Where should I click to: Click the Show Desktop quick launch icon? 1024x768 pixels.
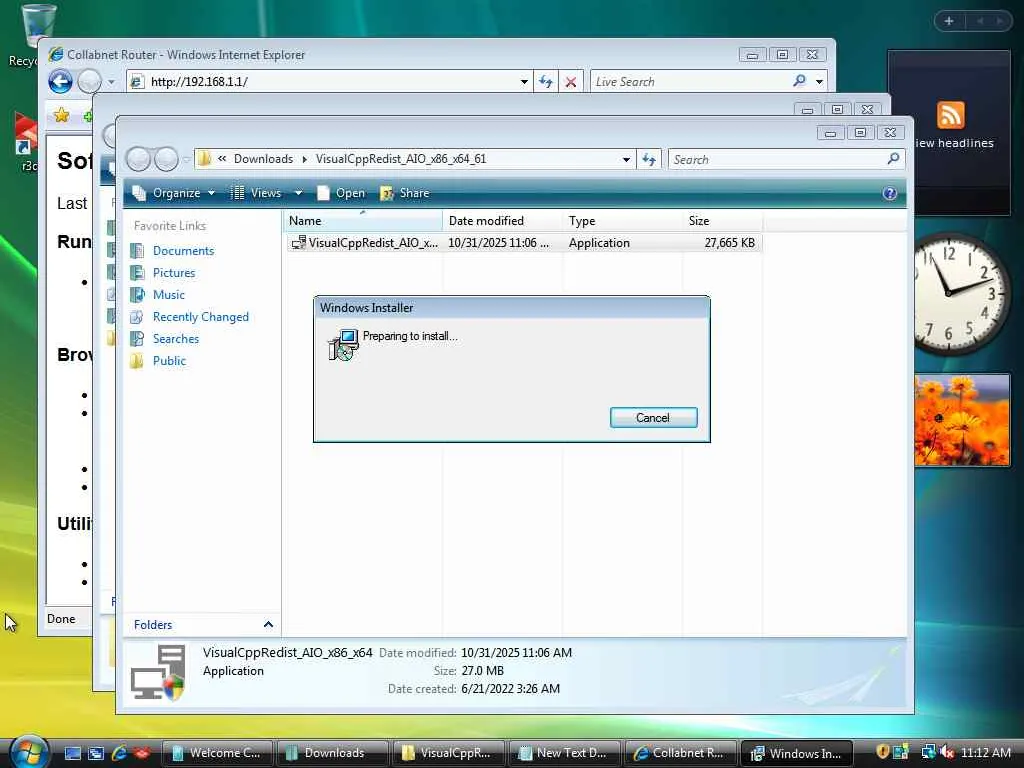[x=72, y=753]
